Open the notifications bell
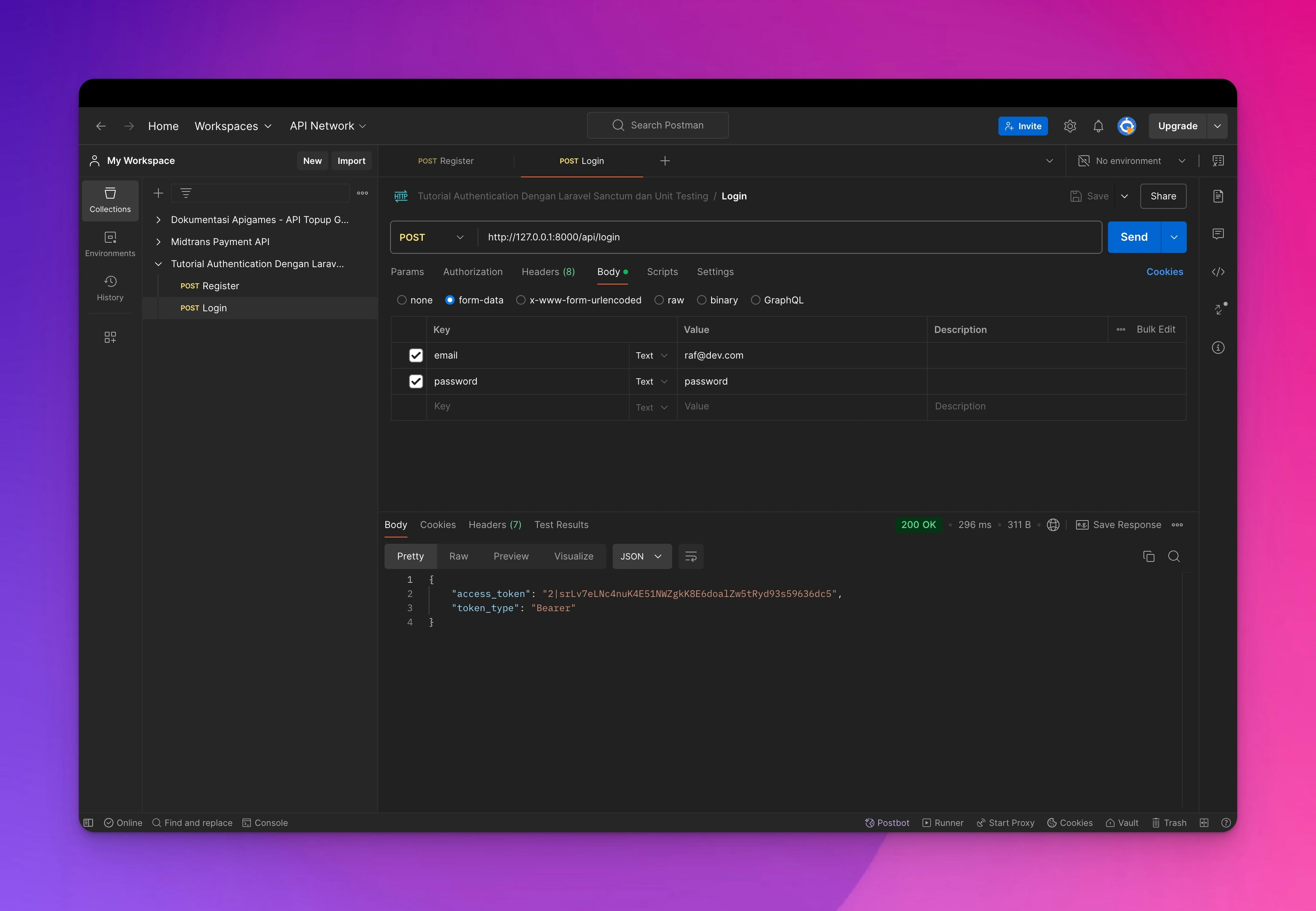The height and width of the screenshot is (911, 1316). (1097, 126)
